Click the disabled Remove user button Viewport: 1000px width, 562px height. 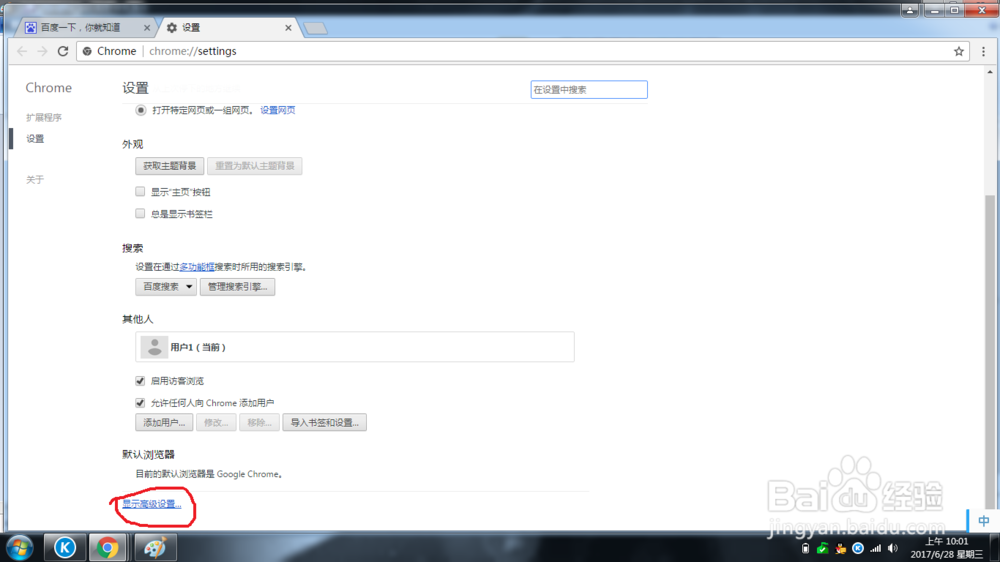click(x=259, y=422)
